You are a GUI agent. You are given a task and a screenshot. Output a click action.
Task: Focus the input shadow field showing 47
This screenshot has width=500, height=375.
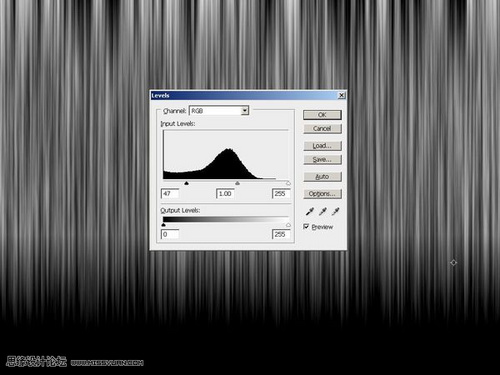[170, 194]
